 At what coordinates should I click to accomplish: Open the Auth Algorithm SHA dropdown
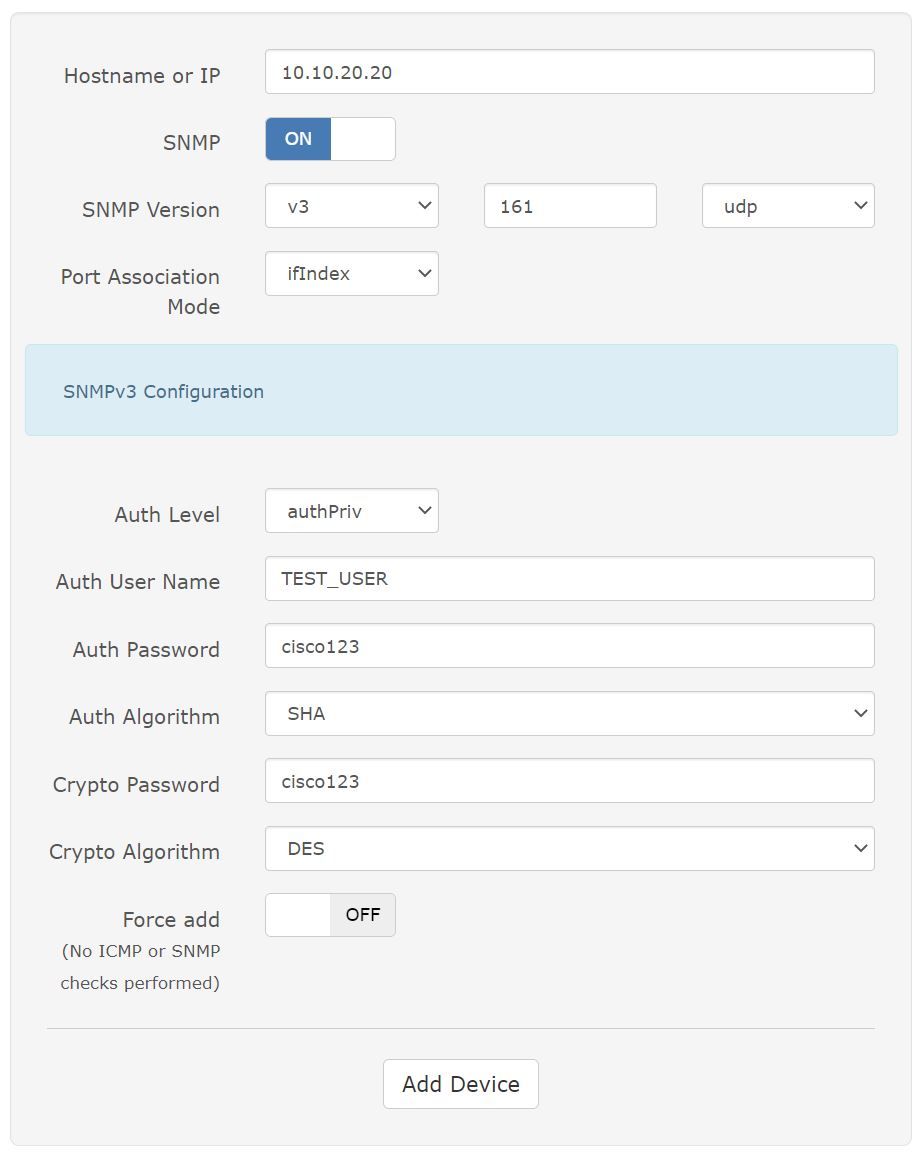click(569, 714)
